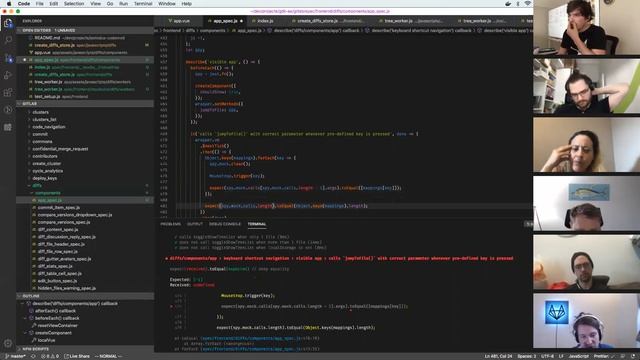Open the Extensions view icon

coord(8,93)
